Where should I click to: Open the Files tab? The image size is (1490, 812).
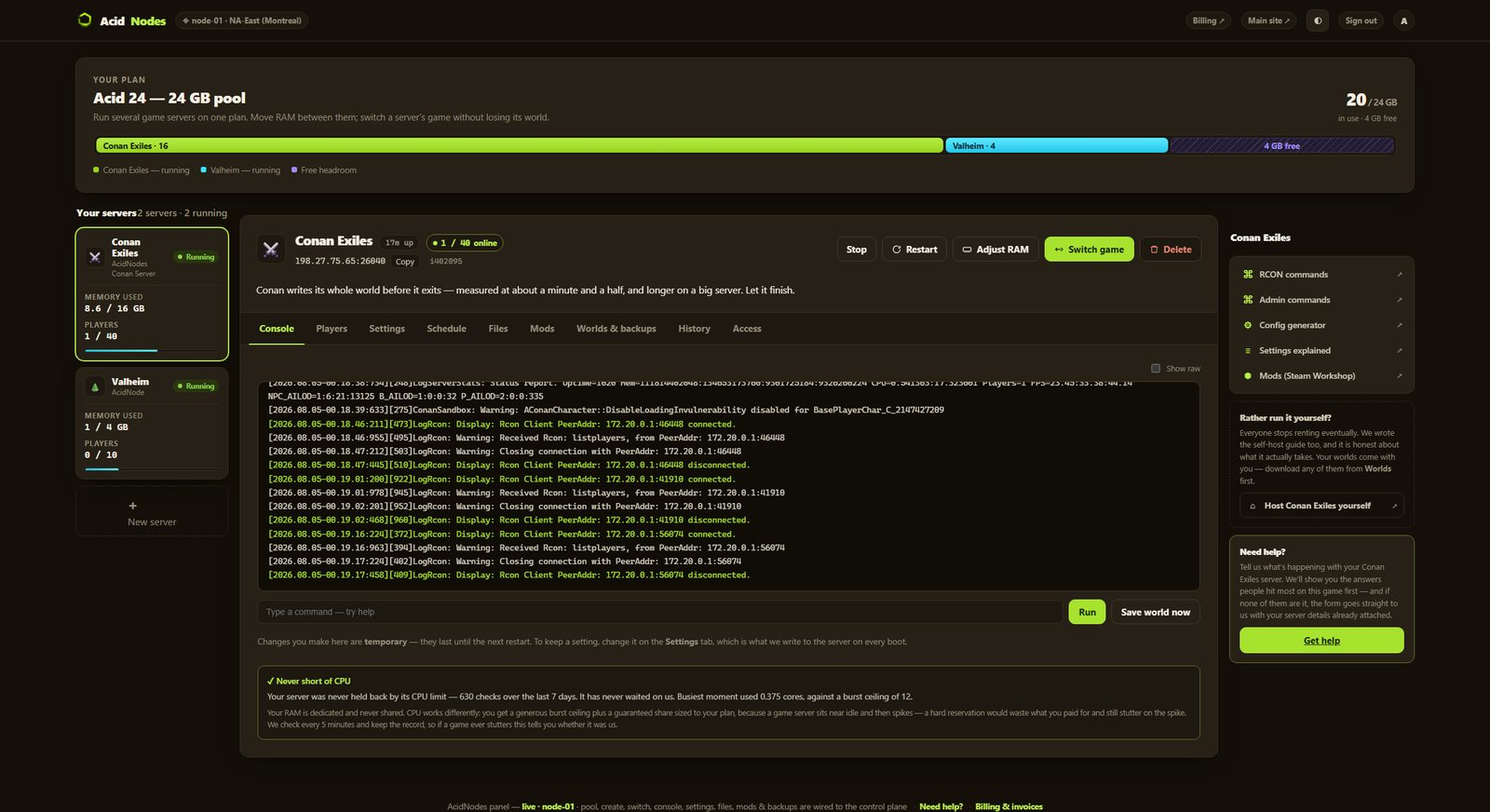498,329
